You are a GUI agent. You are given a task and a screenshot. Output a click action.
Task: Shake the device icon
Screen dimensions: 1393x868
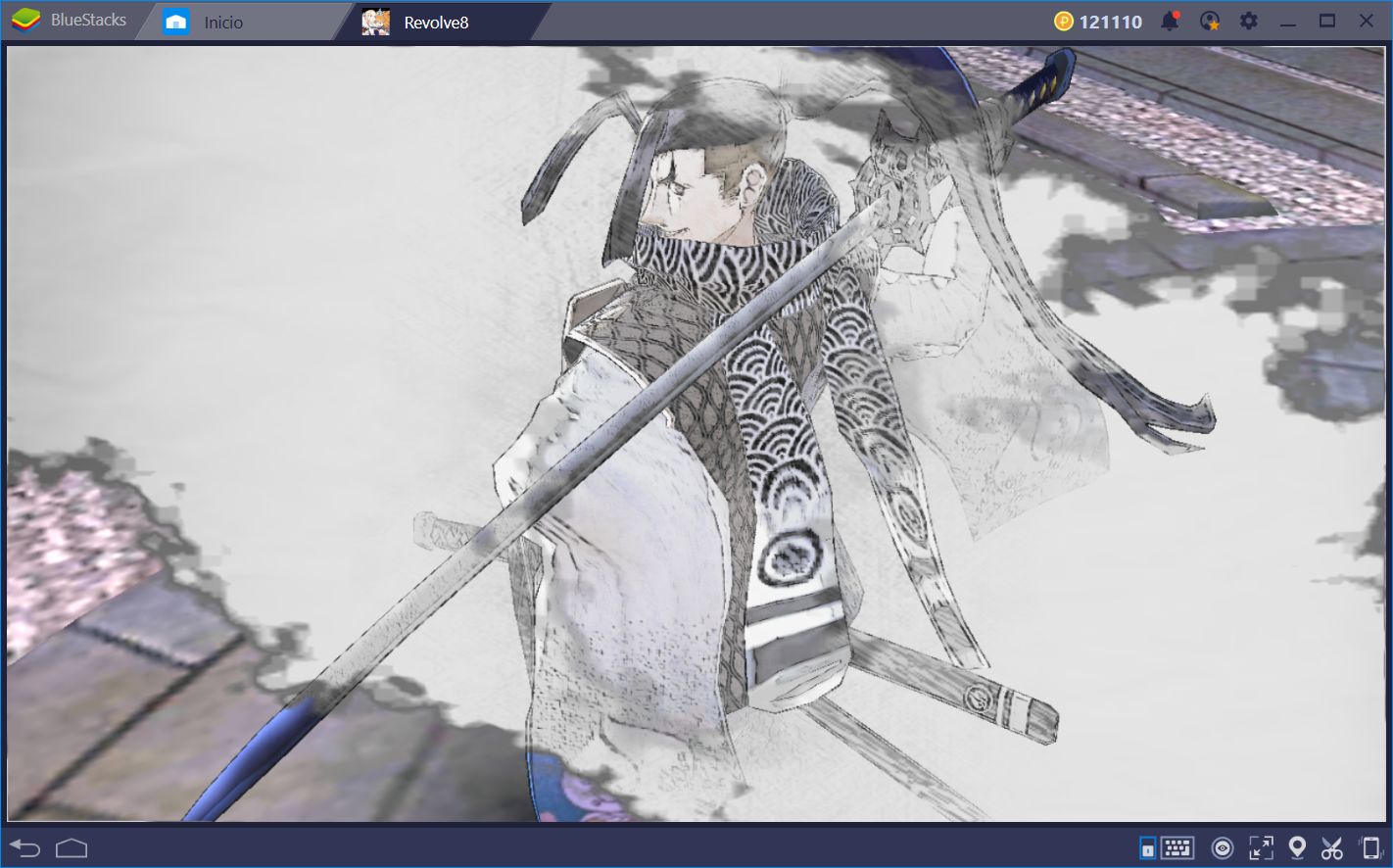[x=1369, y=847]
